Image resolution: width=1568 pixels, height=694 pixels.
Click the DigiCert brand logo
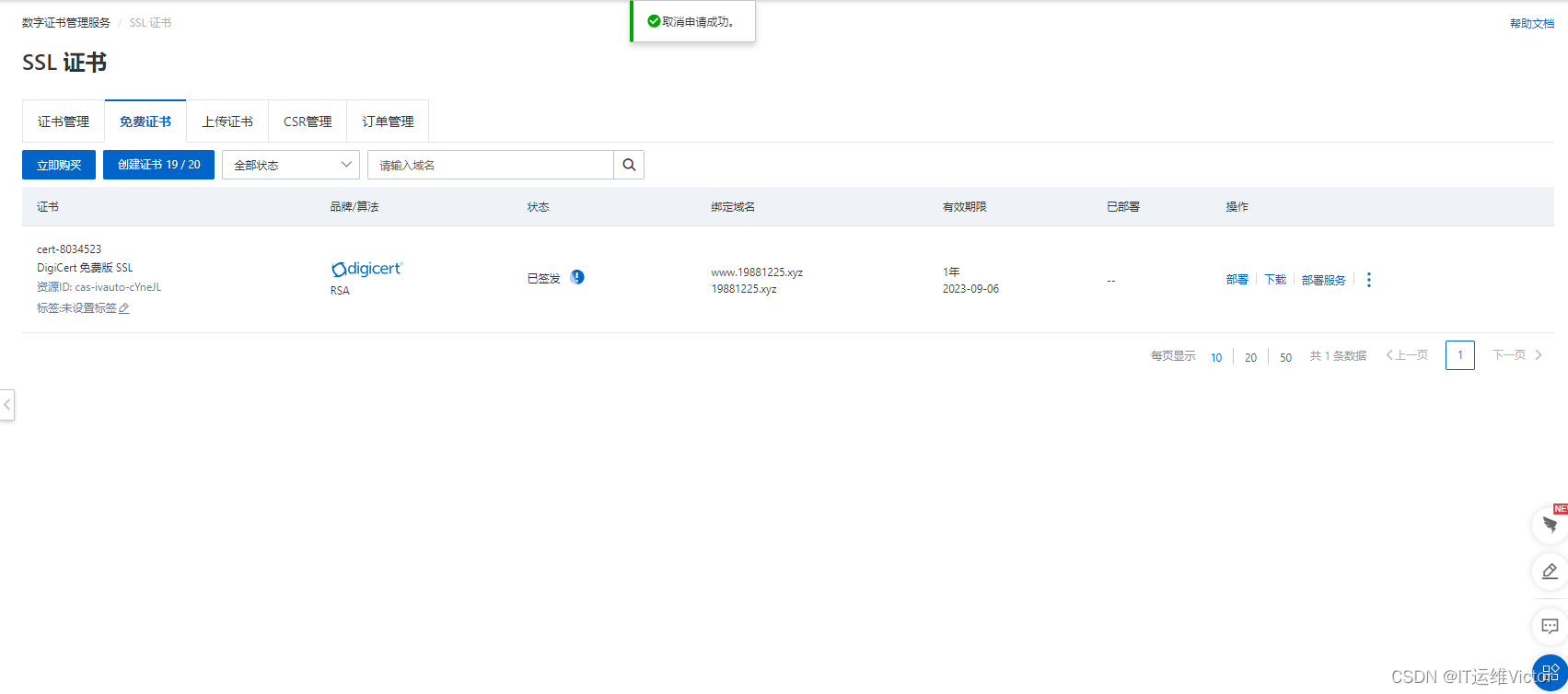coord(366,269)
